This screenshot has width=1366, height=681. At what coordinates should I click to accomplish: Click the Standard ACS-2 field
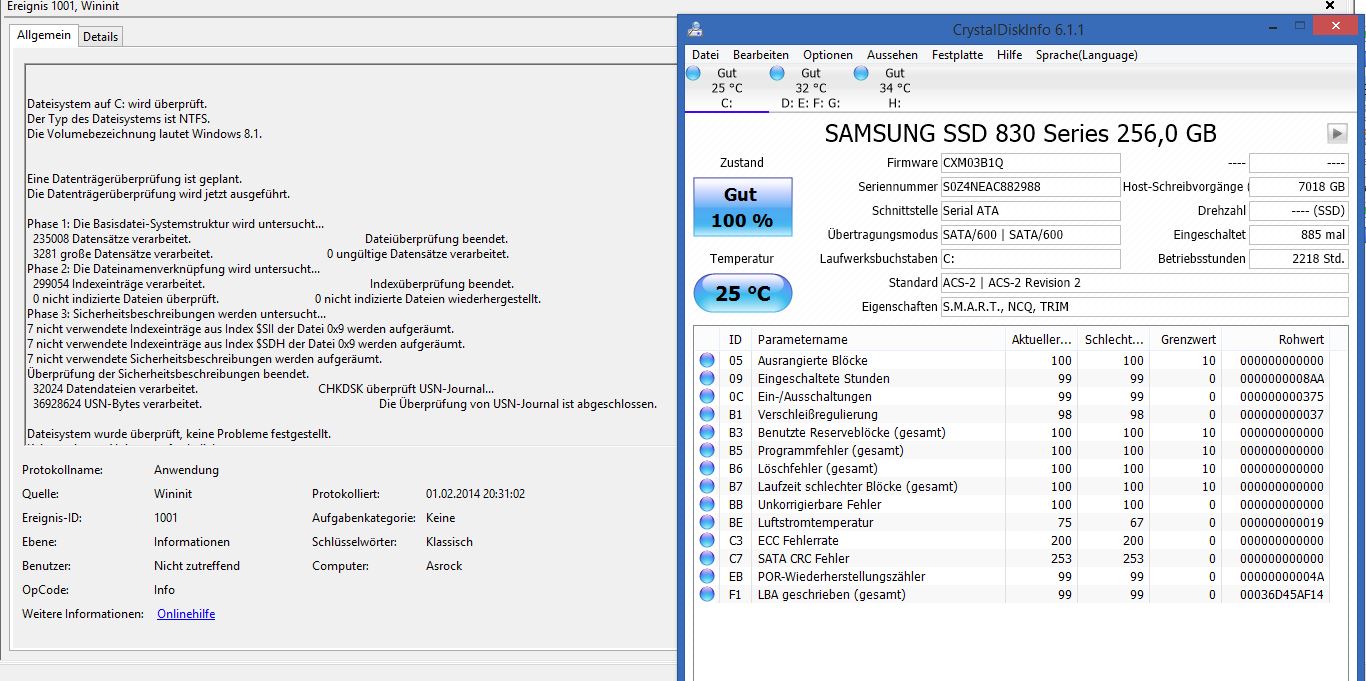[x=1144, y=283]
